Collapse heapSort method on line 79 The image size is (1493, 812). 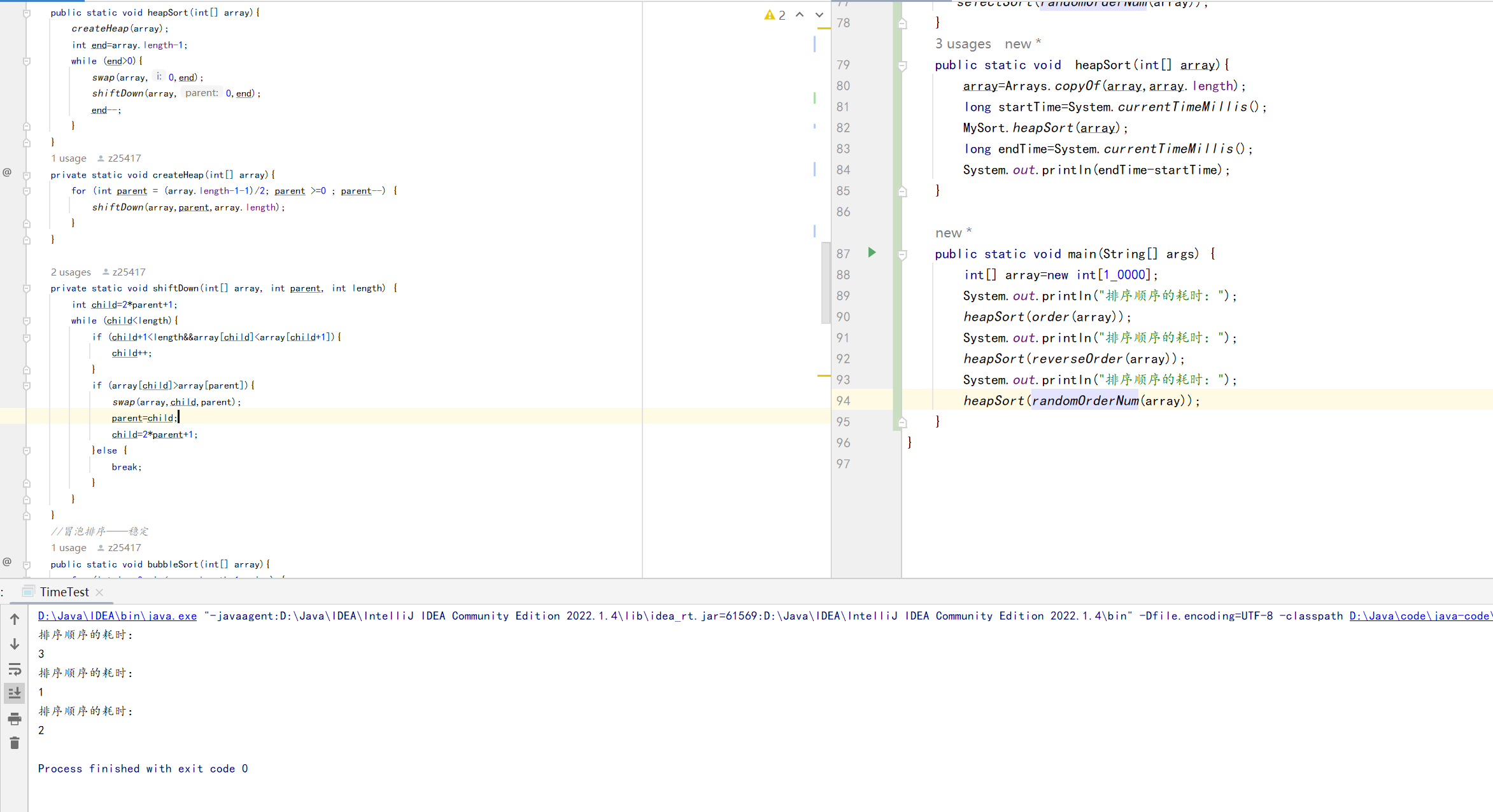[x=902, y=66]
